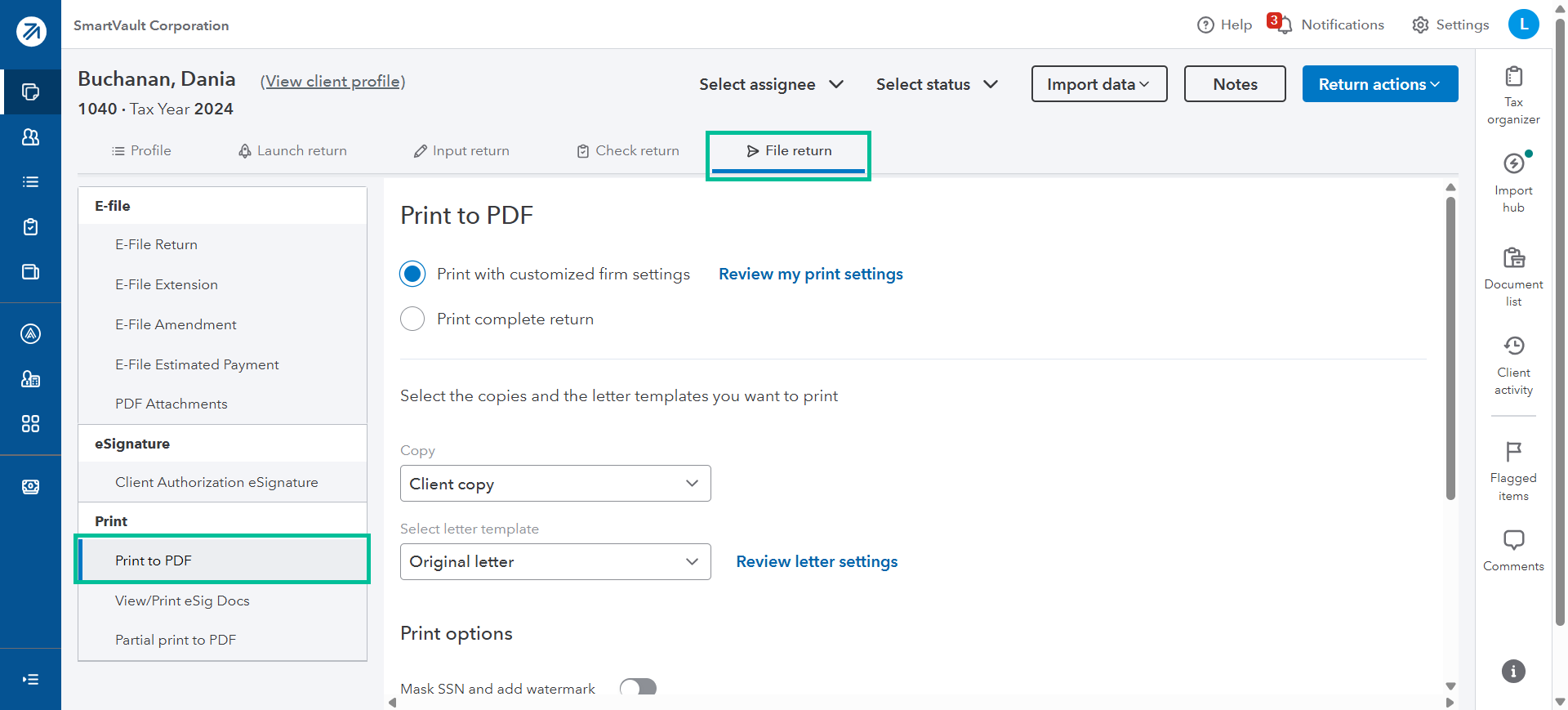The height and width of the screenshot is (710, 1568).
Task: Select Partial print to PDF item
Action: click(222, 640)
